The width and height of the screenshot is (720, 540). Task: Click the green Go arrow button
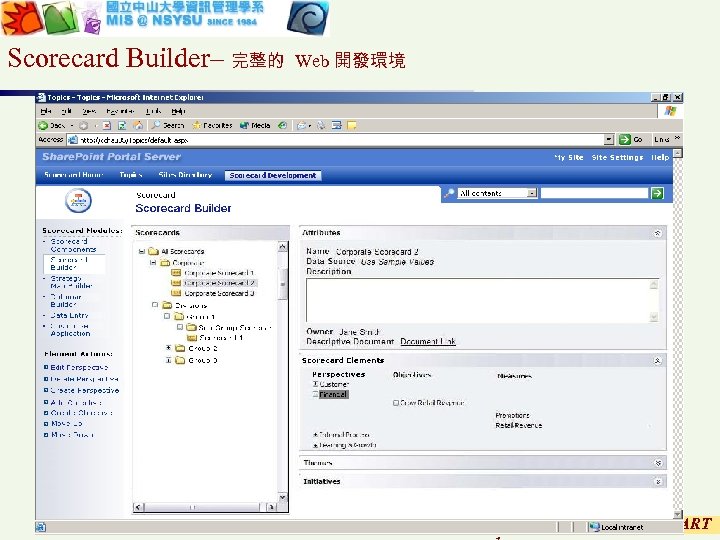coord(624,140)
